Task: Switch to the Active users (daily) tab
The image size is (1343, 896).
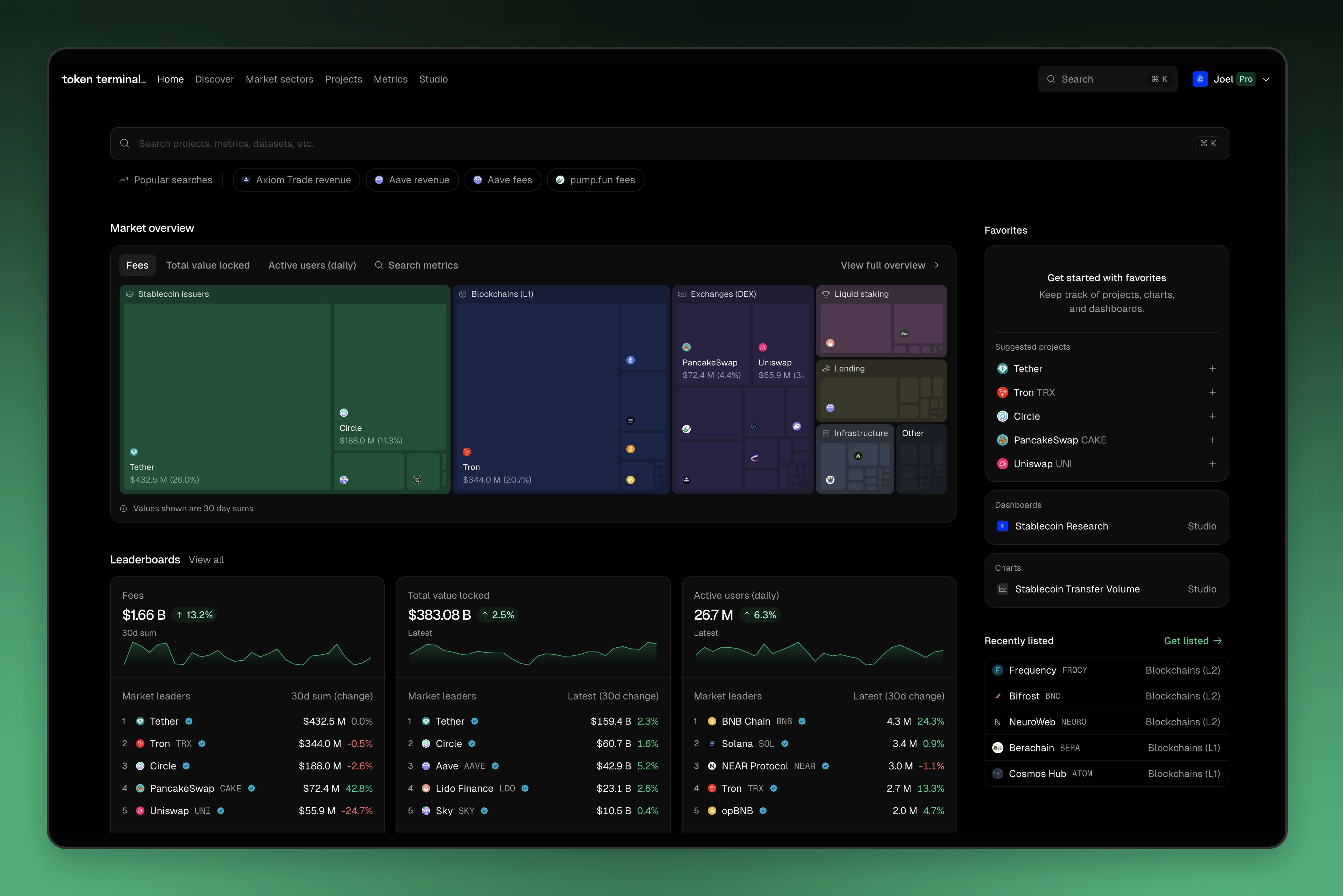Action: (x=312, y=265)
